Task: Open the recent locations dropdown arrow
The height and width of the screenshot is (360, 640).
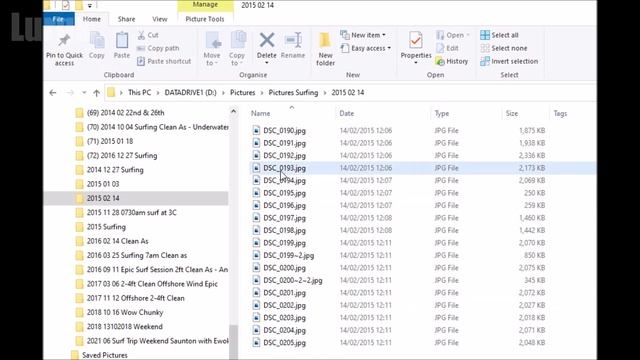Action: [84, 93]
